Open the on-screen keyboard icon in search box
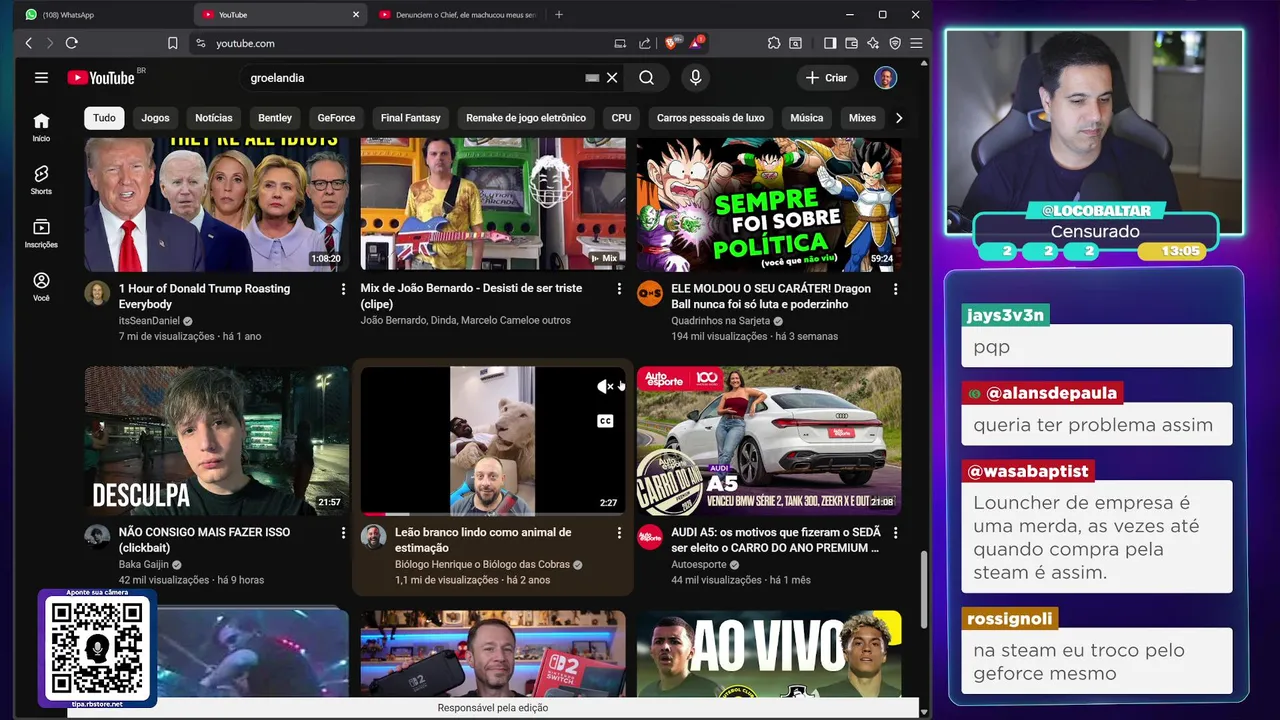The width and height of the screenshot is (1280, 720). (x=592, y=78)
